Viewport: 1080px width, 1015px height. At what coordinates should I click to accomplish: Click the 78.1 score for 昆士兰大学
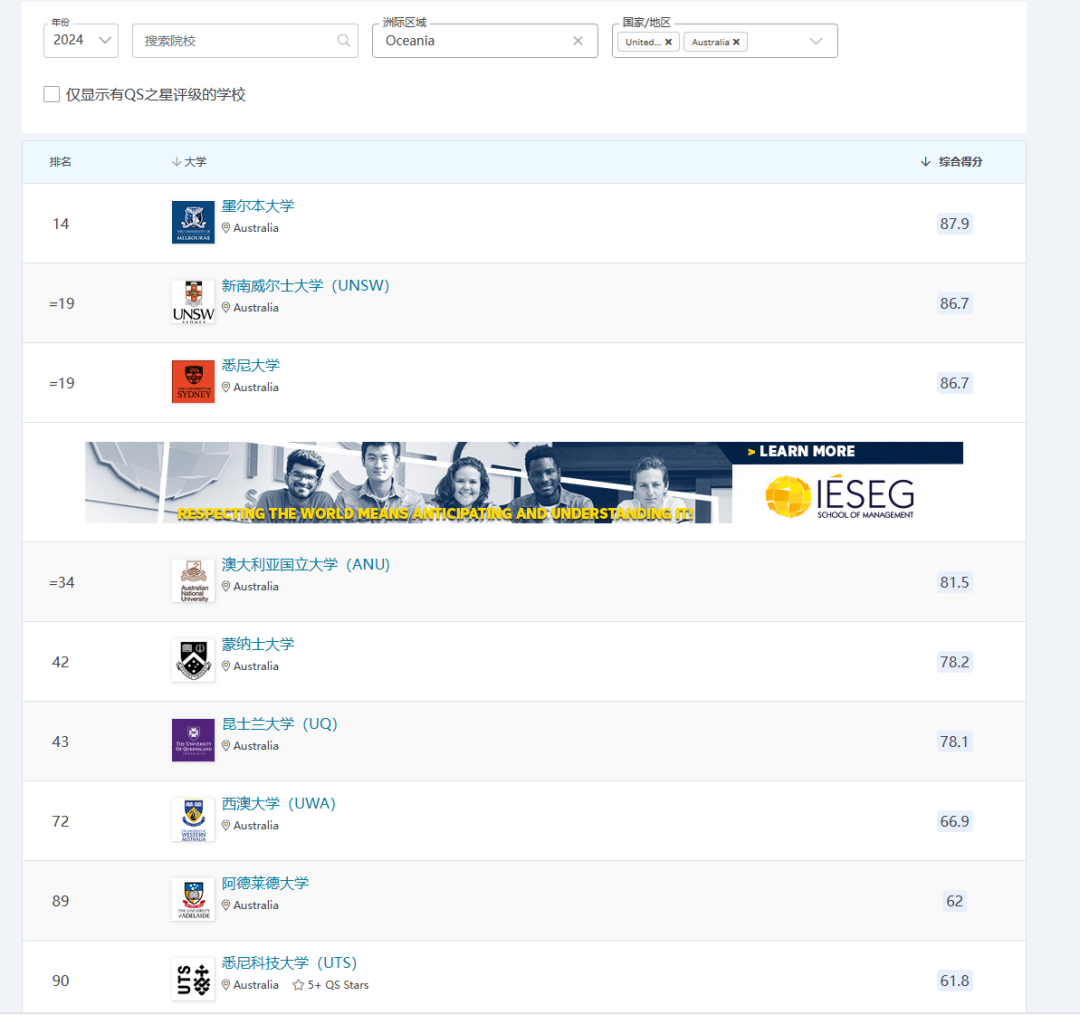(955, 742)
